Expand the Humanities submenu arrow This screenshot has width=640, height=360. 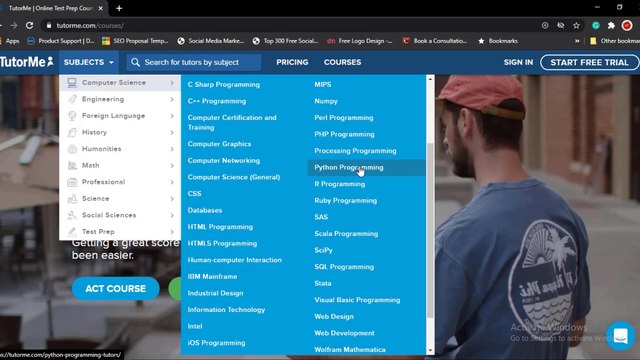[x=172, y=149]
